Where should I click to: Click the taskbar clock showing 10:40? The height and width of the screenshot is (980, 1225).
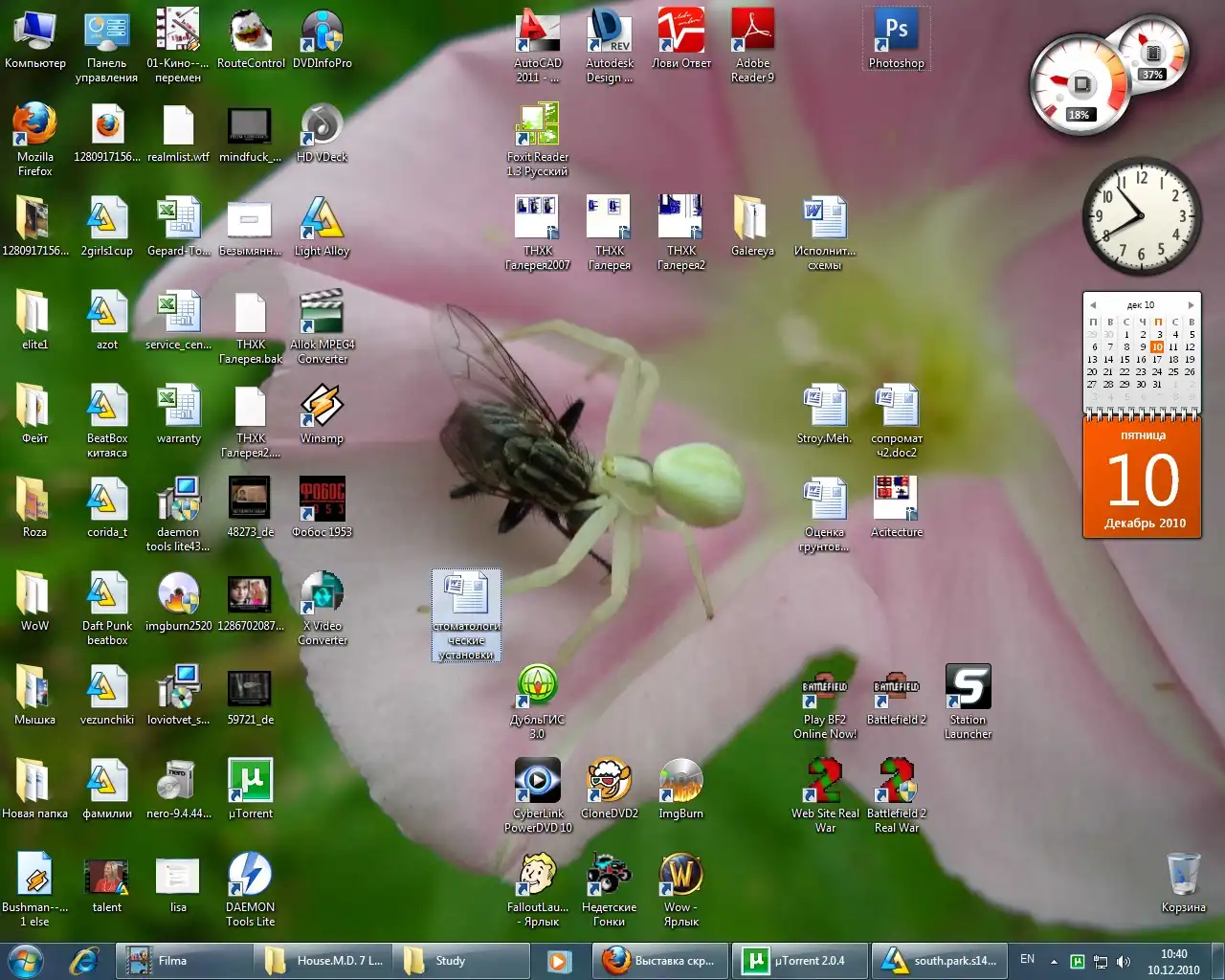coord(1173,961)
